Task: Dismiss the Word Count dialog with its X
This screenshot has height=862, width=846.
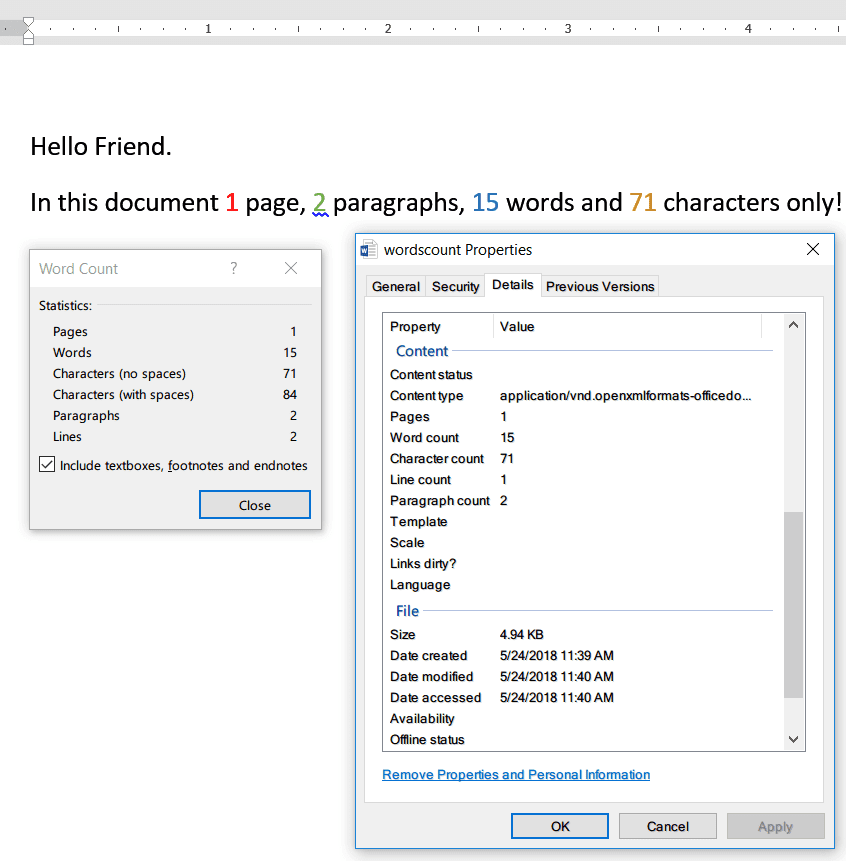Action: click(290, 268)
